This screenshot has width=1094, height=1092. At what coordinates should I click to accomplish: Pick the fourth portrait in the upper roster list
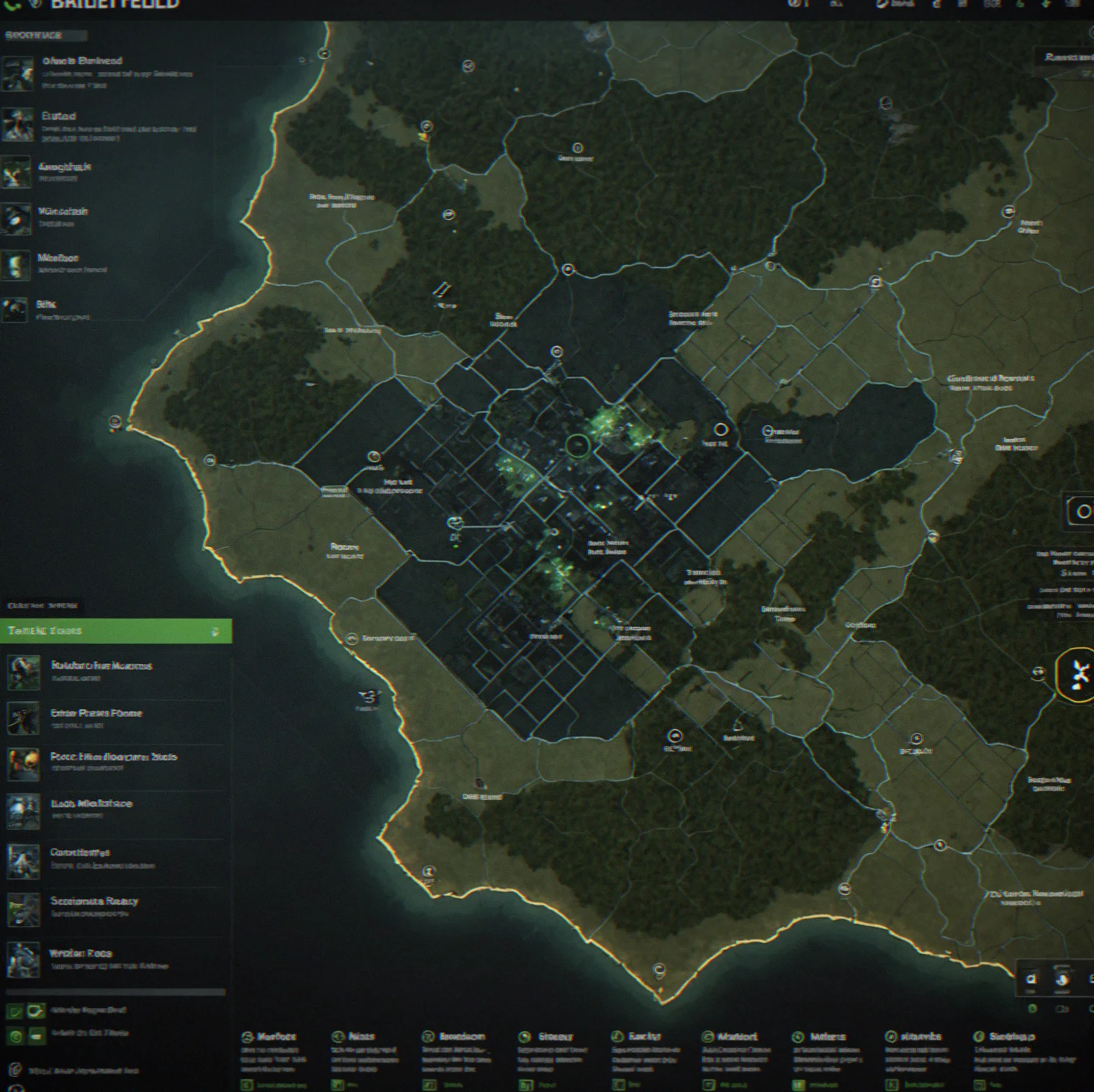pos(16,219)
